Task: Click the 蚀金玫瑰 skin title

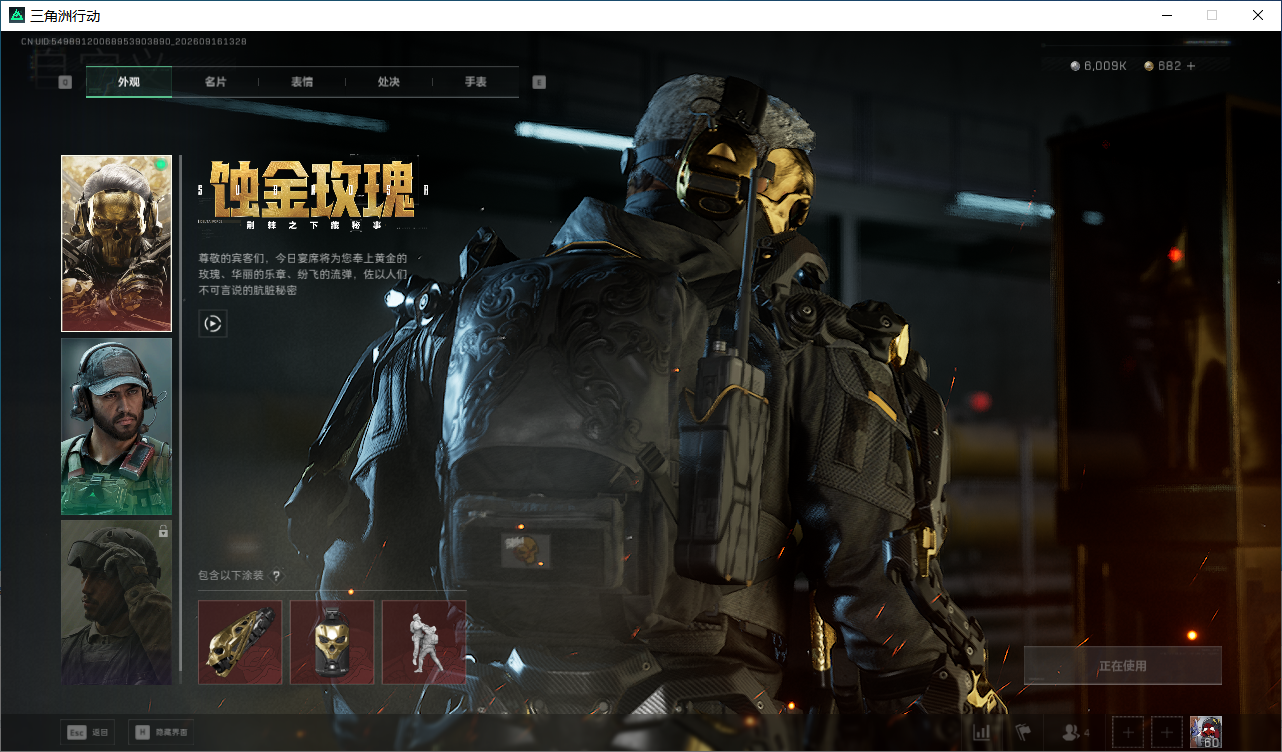Action: click(x=313, y=190)
